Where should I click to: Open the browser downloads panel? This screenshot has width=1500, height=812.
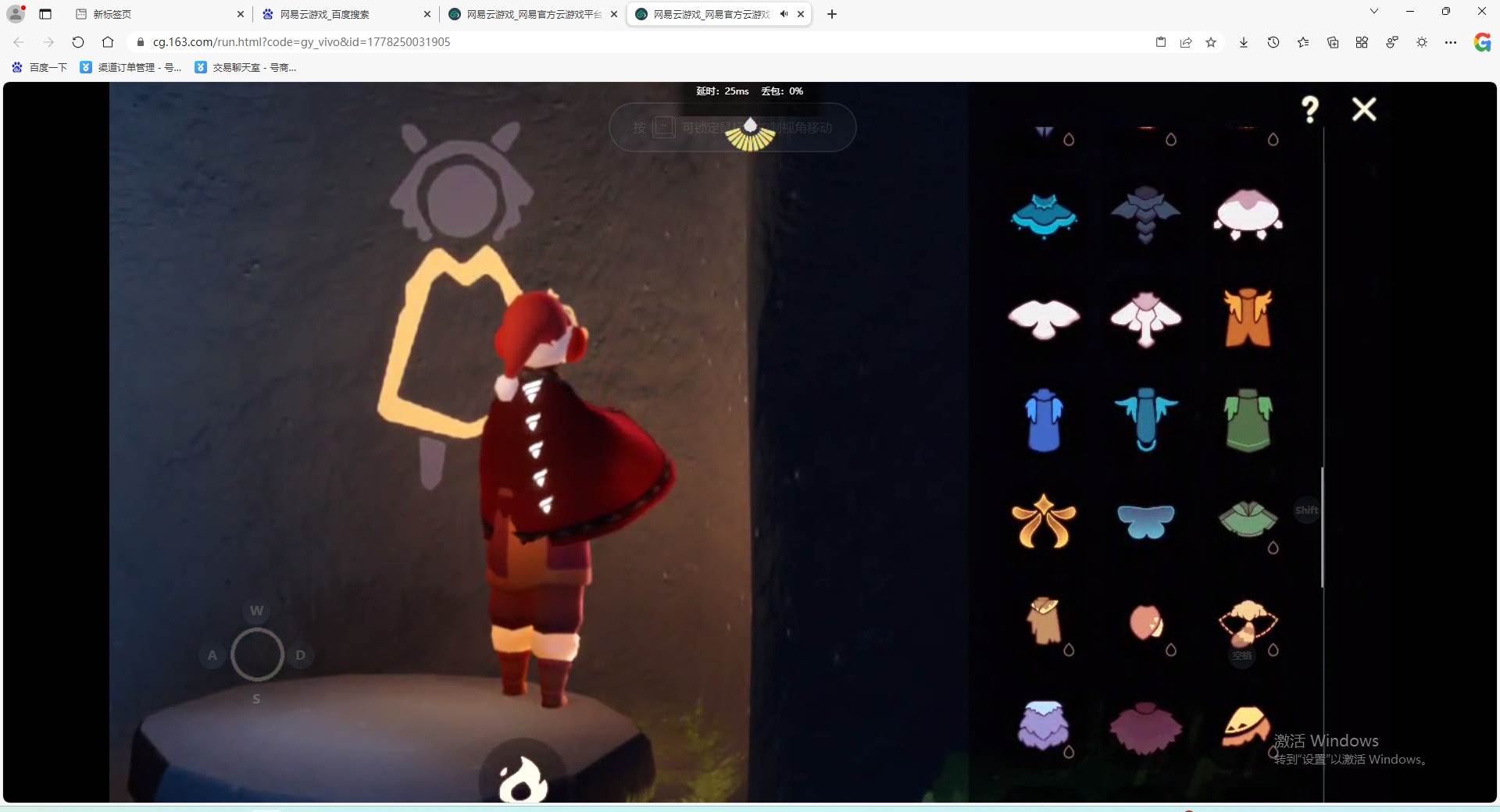click(1244, 42)
